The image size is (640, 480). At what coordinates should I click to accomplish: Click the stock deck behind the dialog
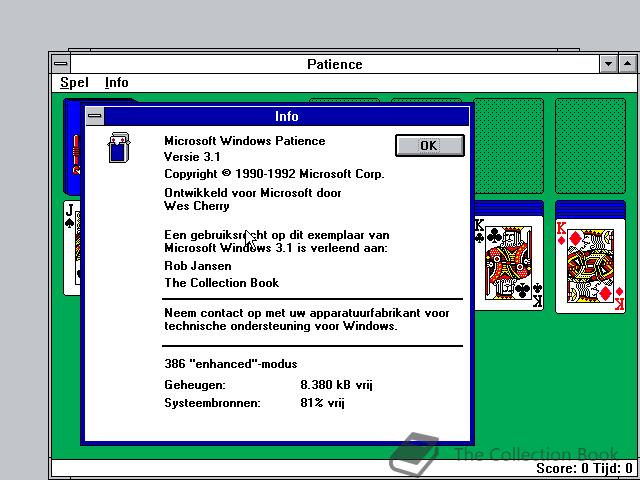coord(72,146)
